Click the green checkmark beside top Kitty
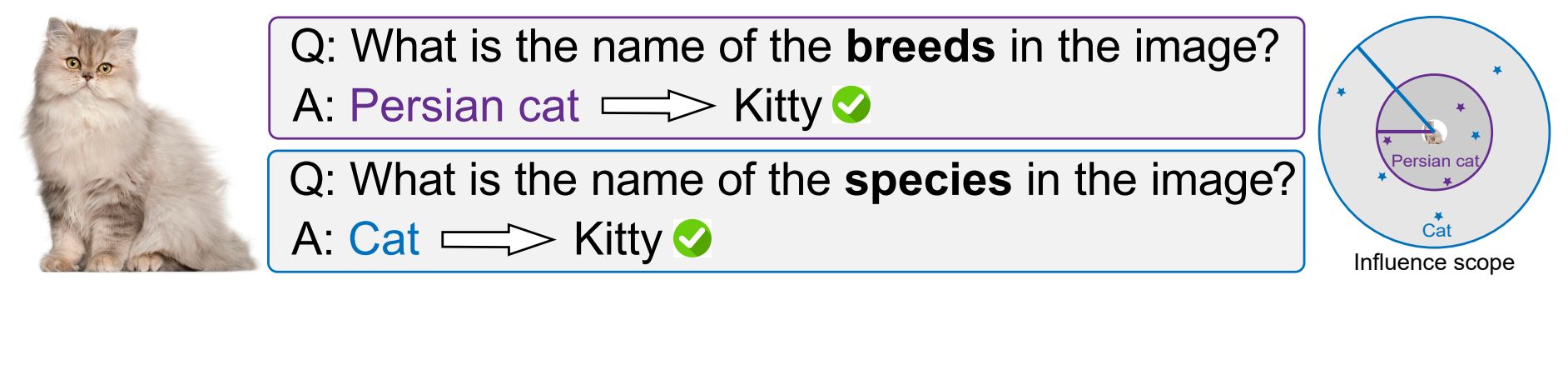The image size is (1568, 370). [x=851, y=105]
